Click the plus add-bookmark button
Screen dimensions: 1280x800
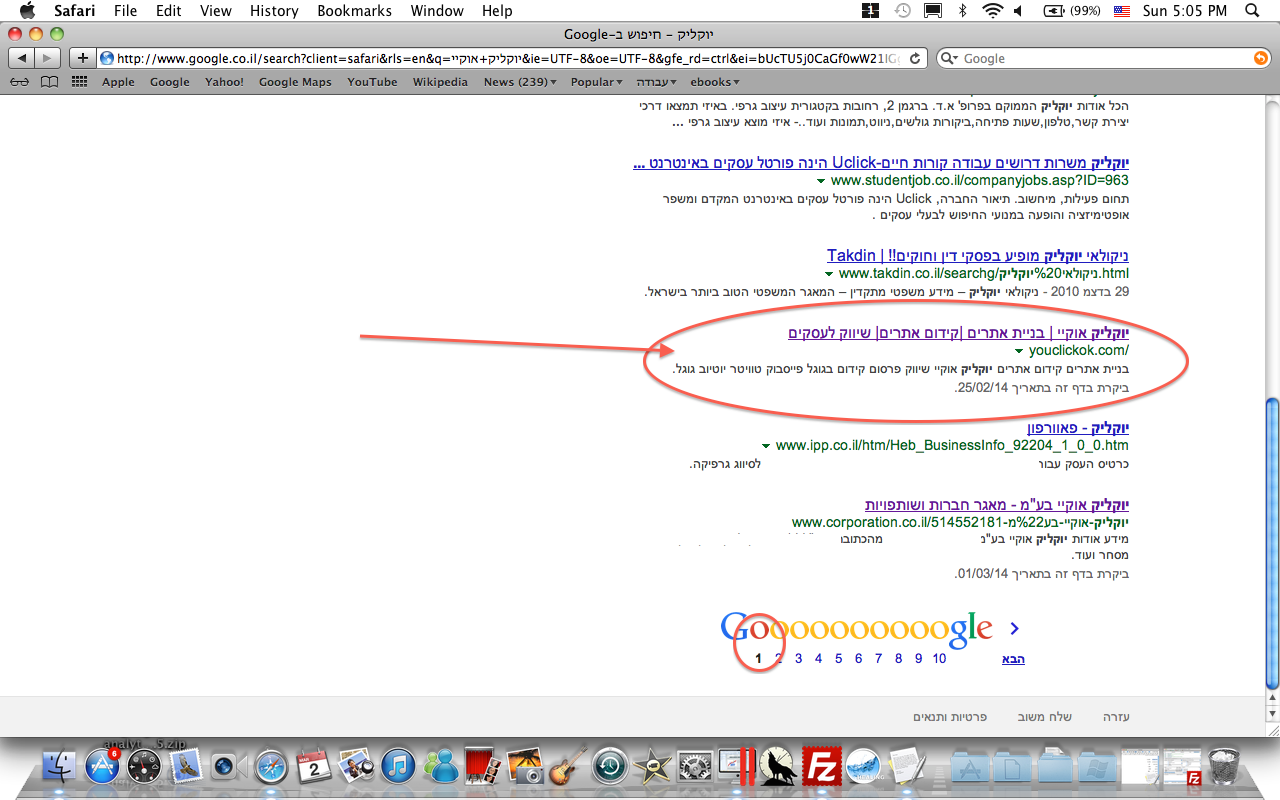point(83,58)
